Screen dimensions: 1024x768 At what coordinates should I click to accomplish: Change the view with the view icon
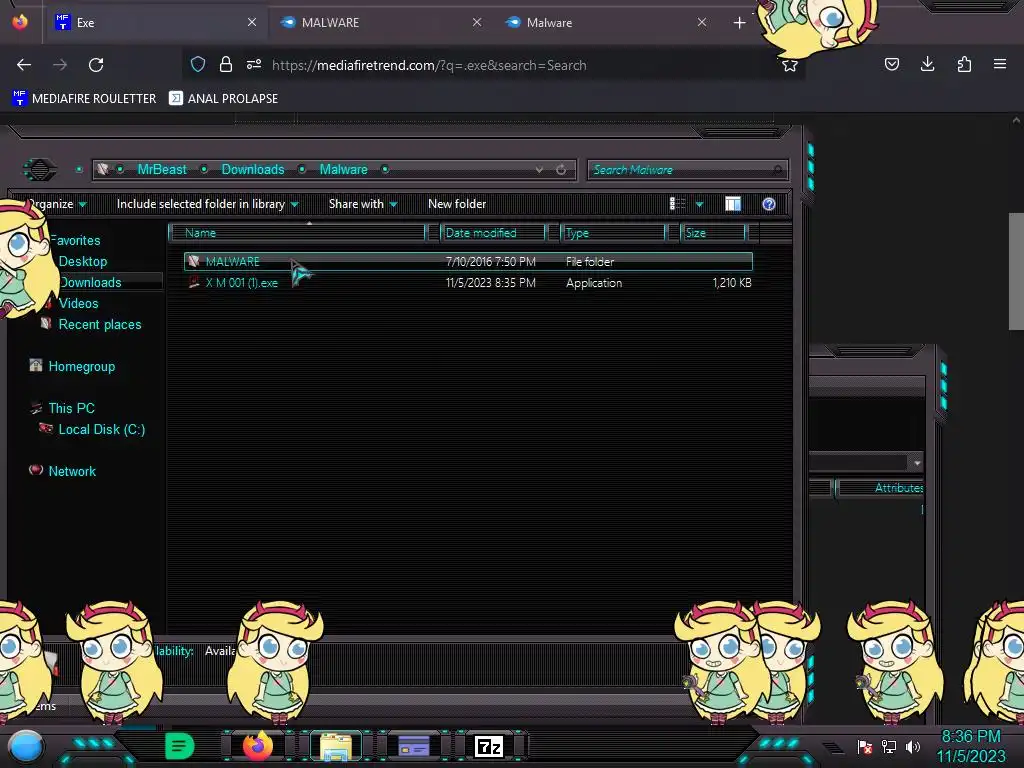[677, 204]
